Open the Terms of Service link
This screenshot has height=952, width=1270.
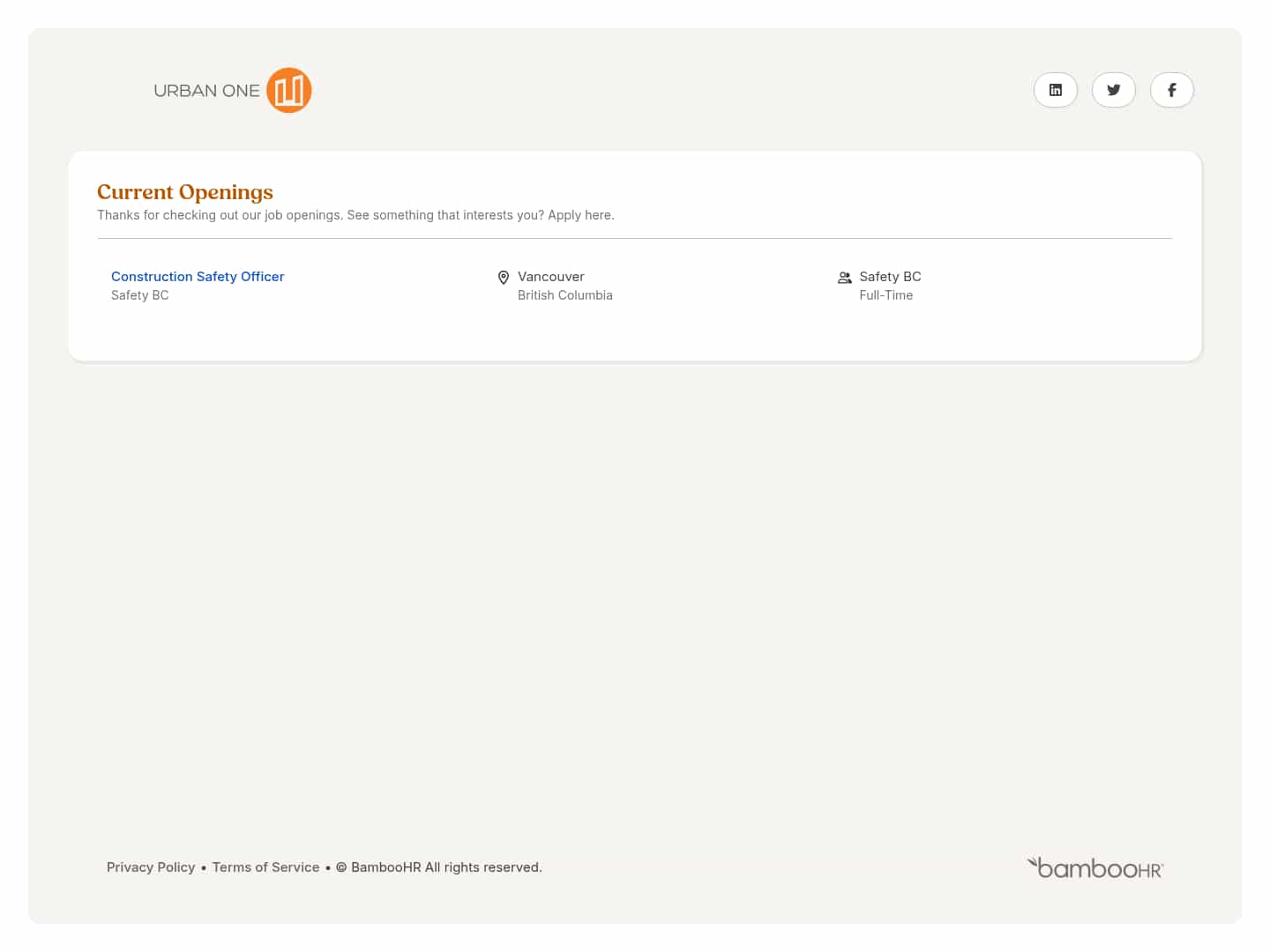[265, 867]
